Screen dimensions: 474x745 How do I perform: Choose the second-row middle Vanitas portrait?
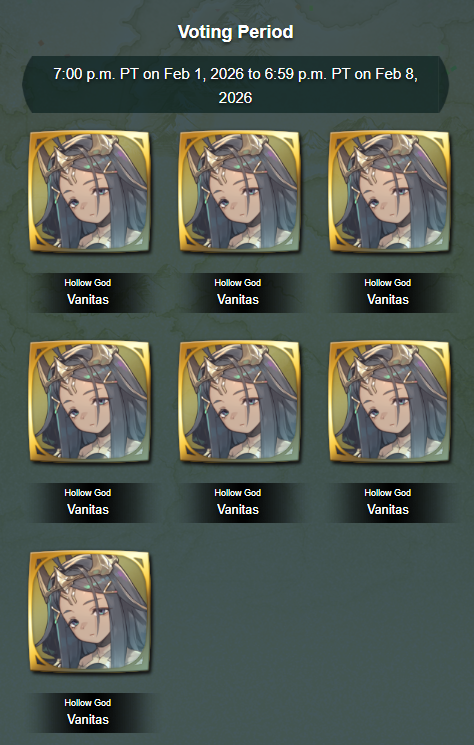pyautogui.click(x=239, y=401)
